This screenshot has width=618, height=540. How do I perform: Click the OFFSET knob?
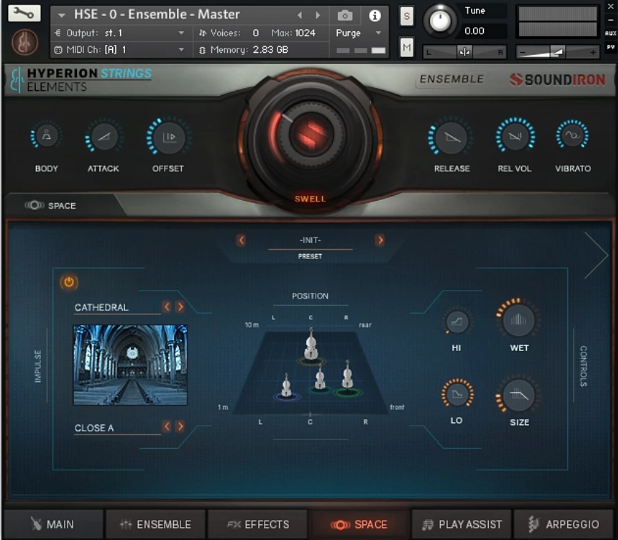[x=169, y=137]
